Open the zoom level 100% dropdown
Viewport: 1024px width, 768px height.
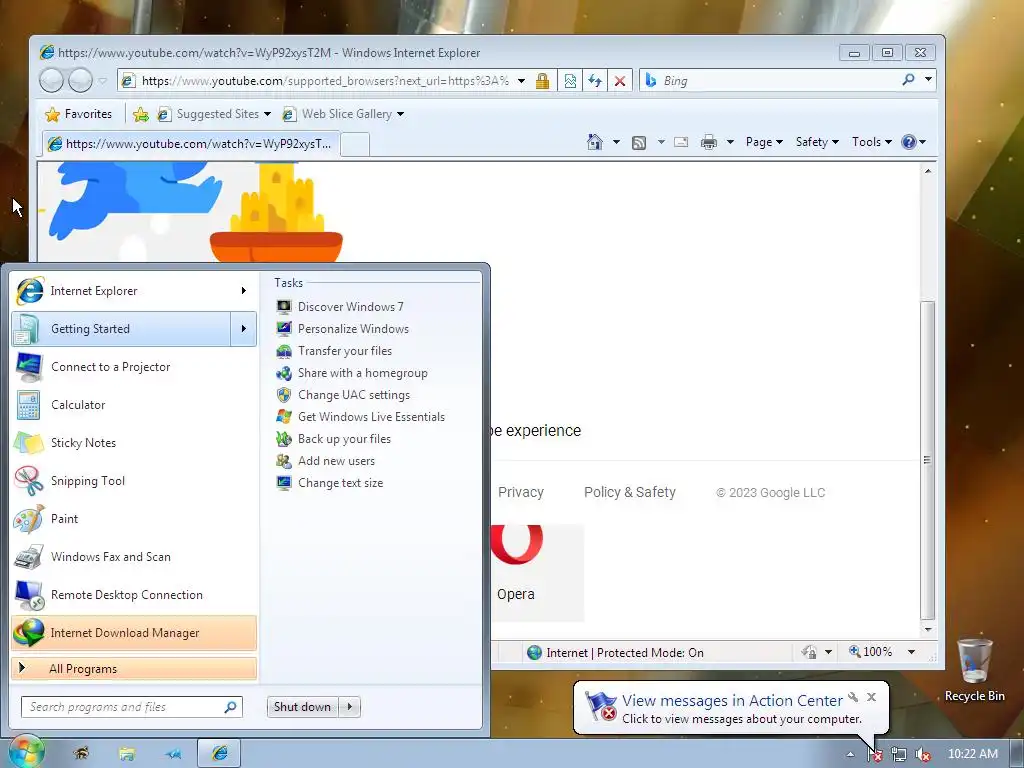[911, 652]
